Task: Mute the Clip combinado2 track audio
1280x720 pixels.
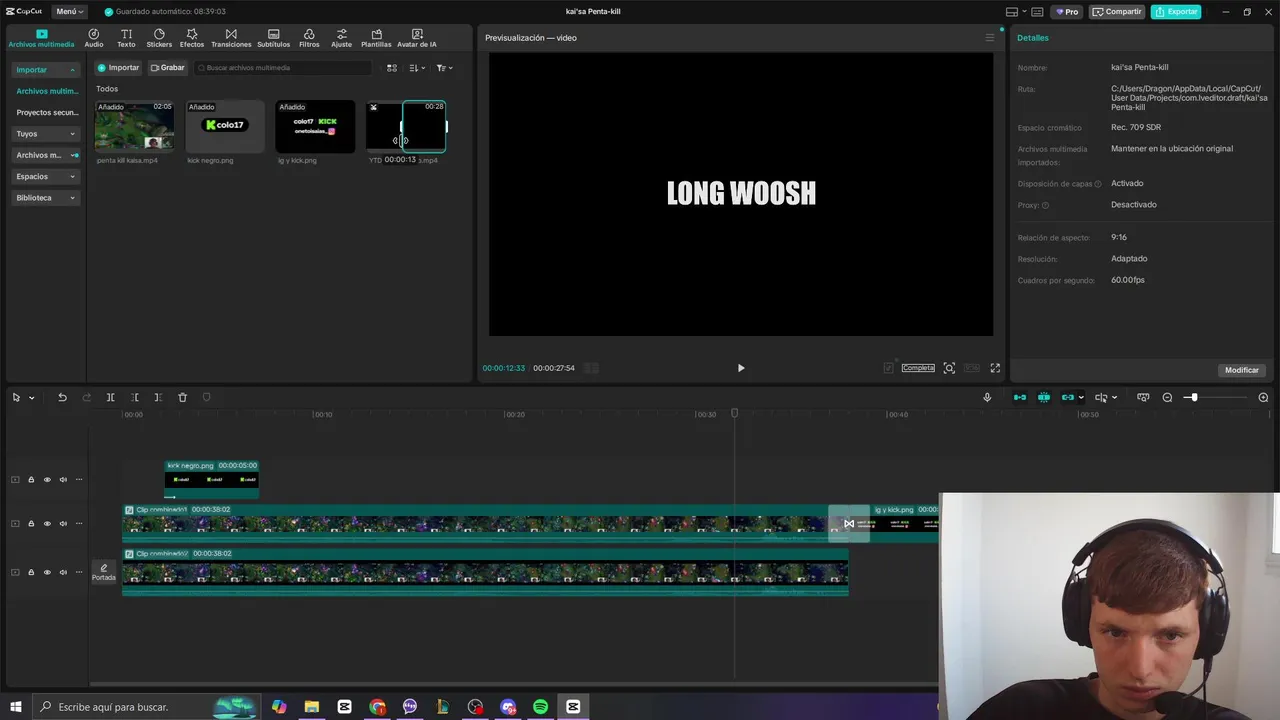Action: coord(63,572)
